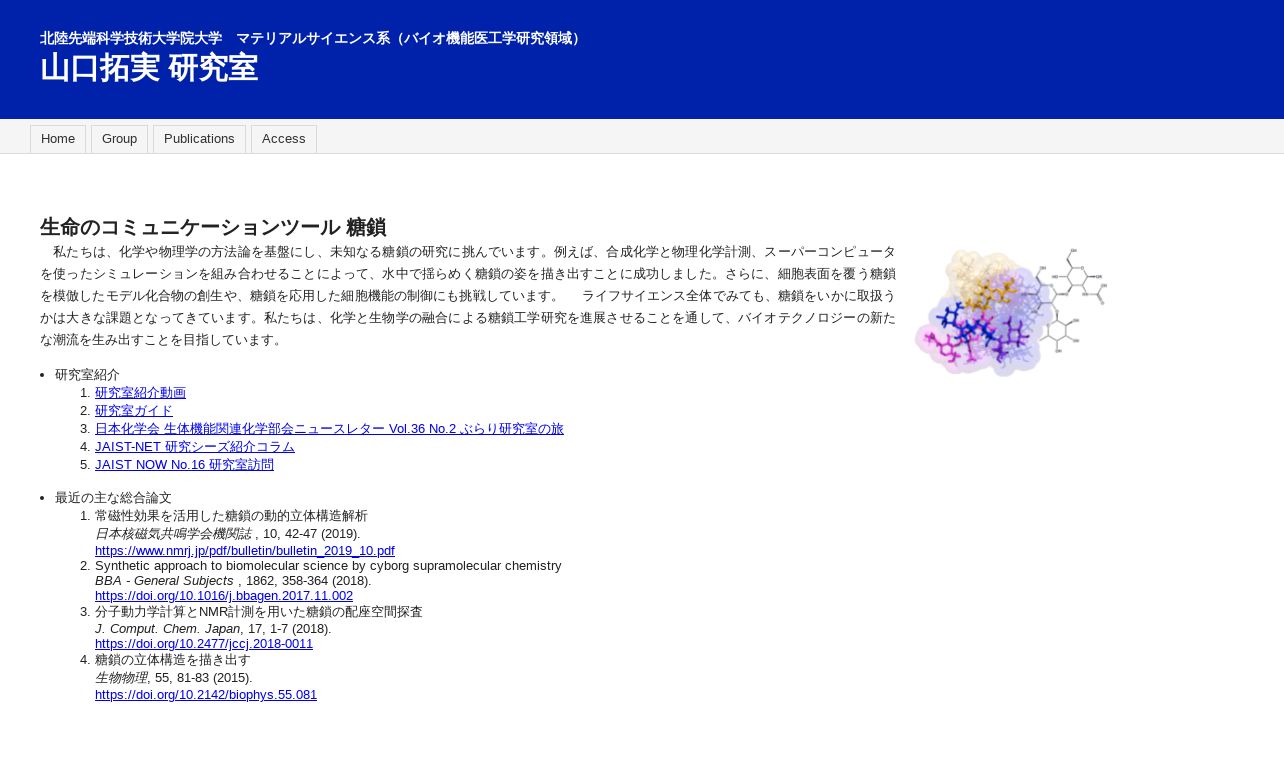The height and width of the screenshot is (763, 1284).
Task: Click the 研究室紹介 list heading
Action: pyautogui.click(x=87, y=375)
